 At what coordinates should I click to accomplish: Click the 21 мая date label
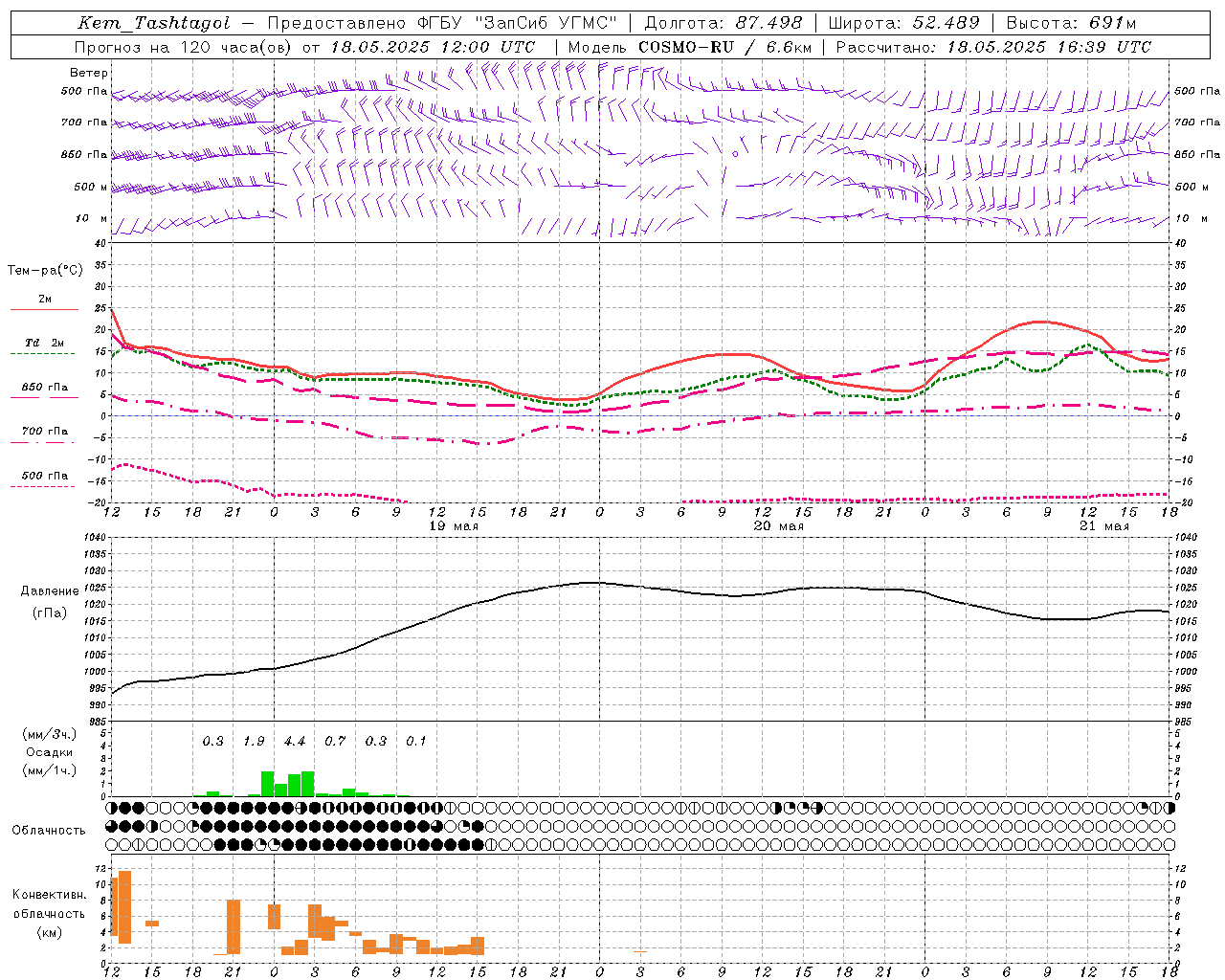tap(1104, 526)
